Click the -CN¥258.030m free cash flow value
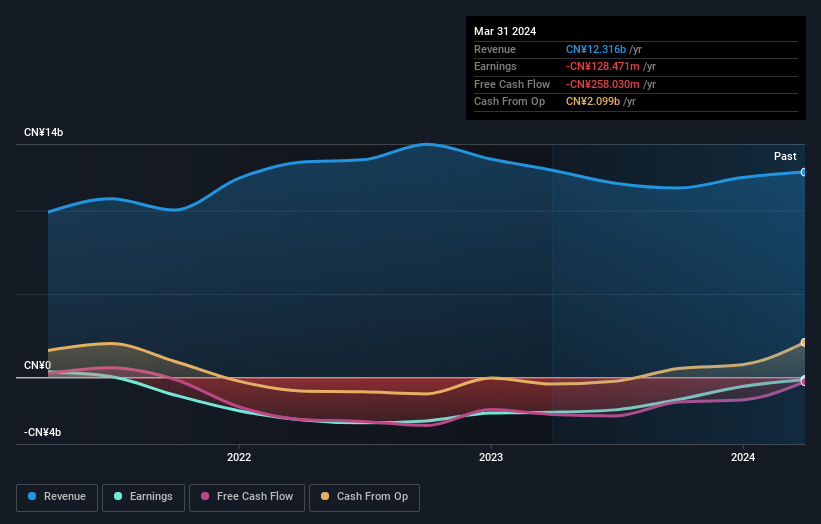This screenshot has width=821, height=524. pyautogui.click(x=603, y=84)
